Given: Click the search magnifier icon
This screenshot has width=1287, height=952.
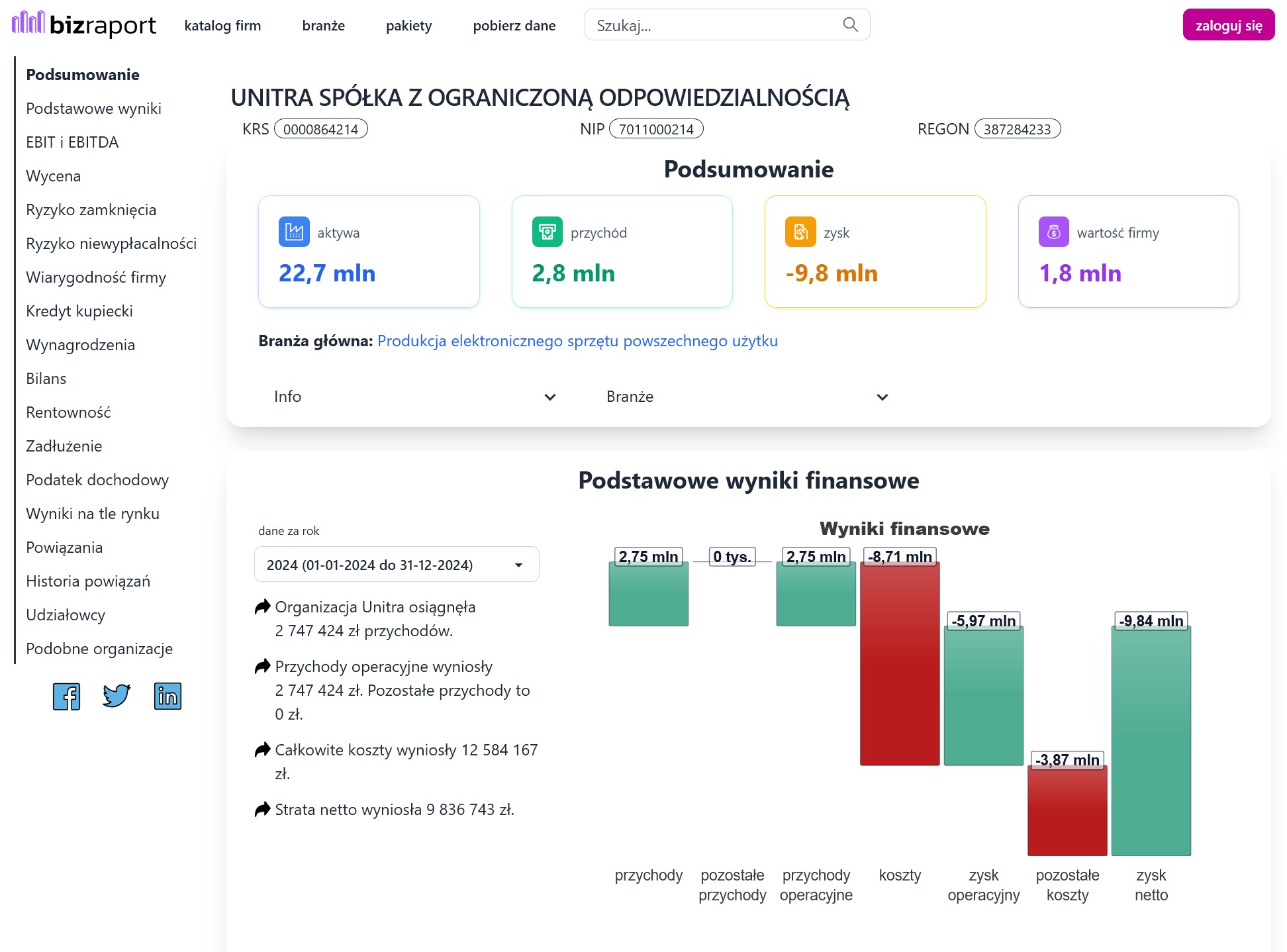Looking at the screenshot, I should [850, 24].
